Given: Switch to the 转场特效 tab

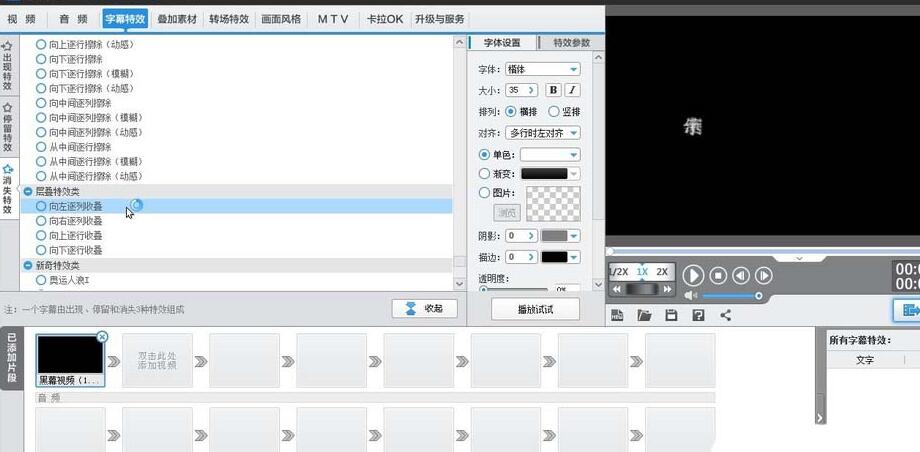Looking at the screenshot, I should click(x=229, y=19).
